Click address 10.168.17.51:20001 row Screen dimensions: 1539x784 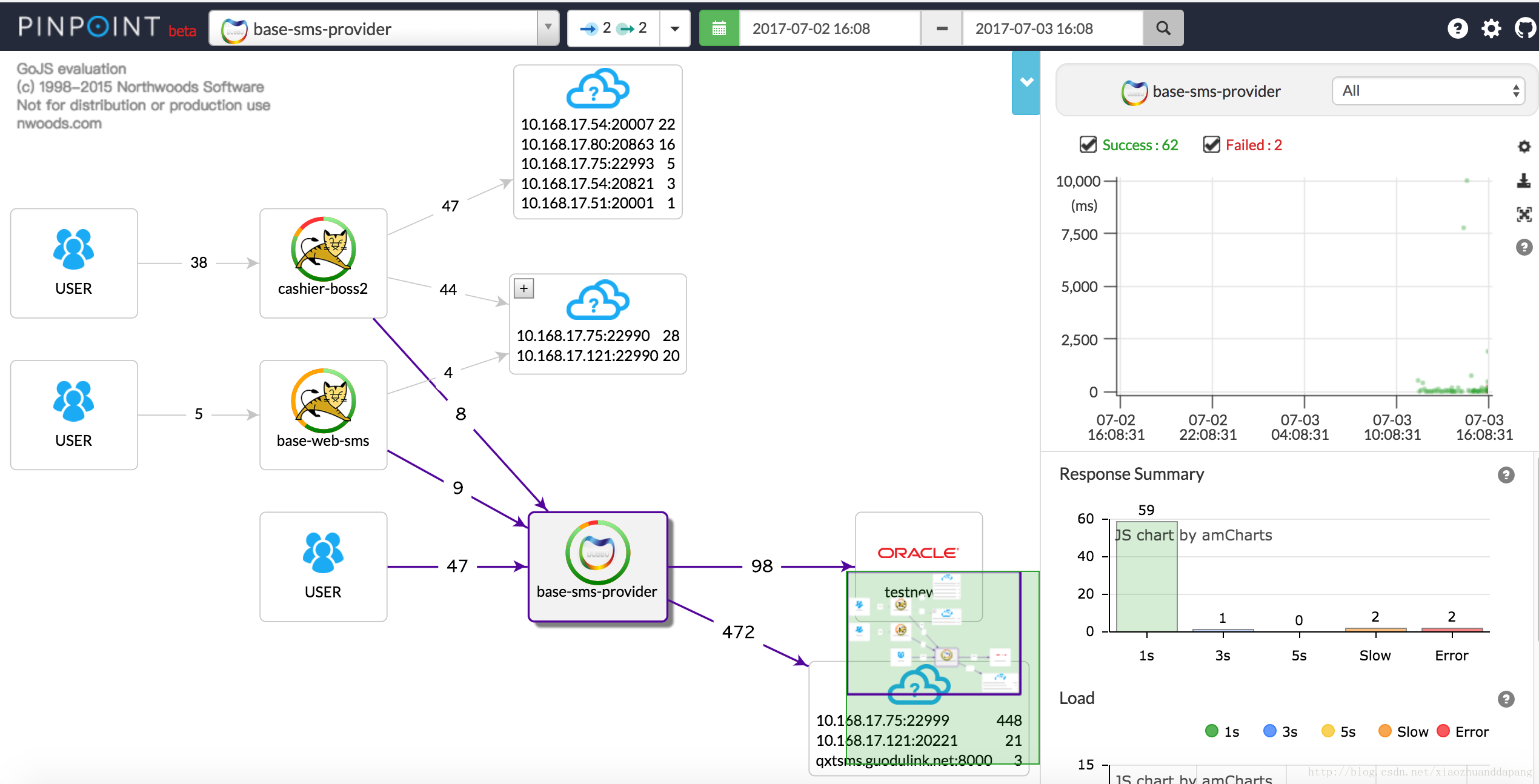[598, 203]
